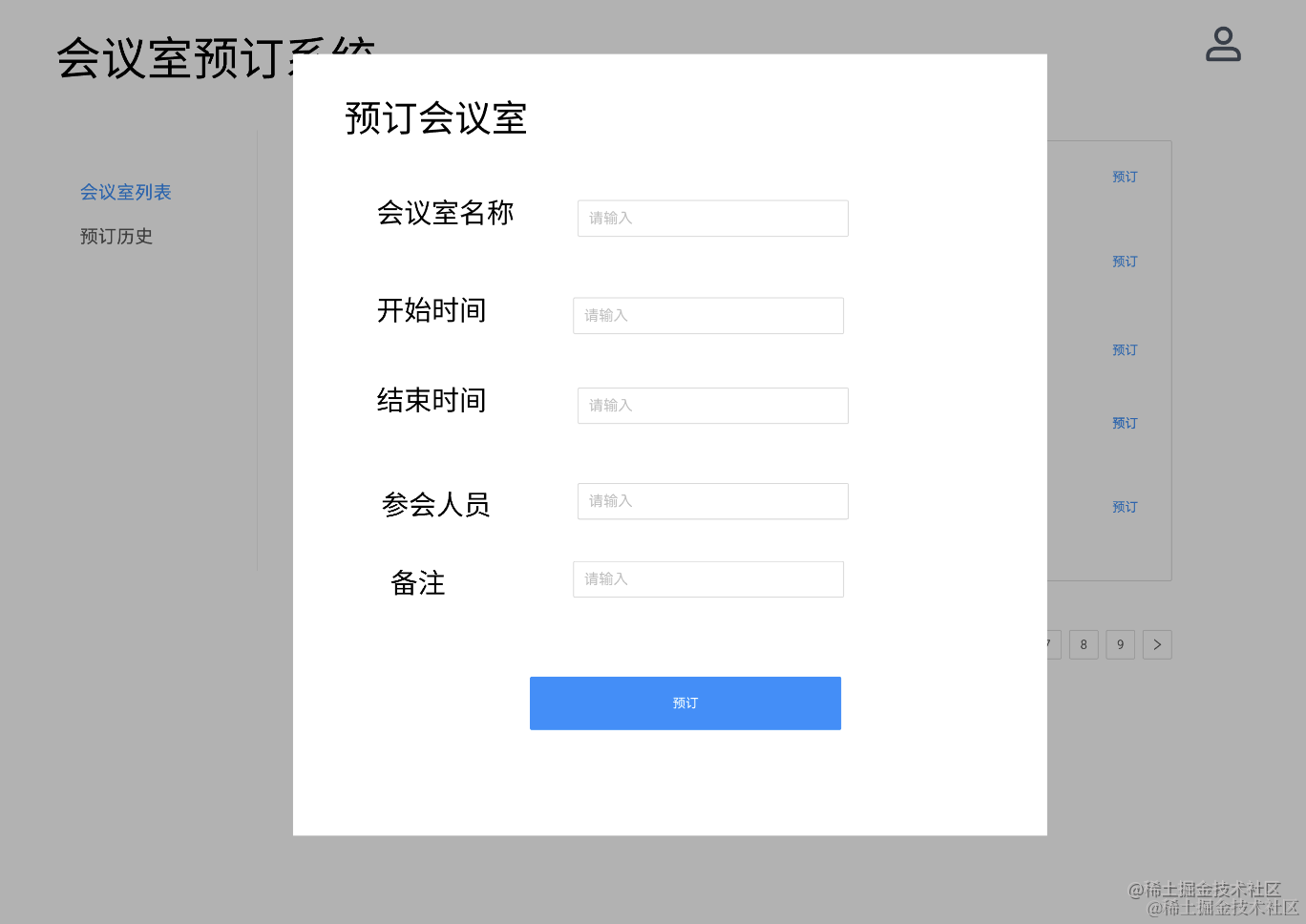Click the 会议室名称 field label
This screenshot has width=1306, height=924.
pyautogui.click(x=445, y=212)
